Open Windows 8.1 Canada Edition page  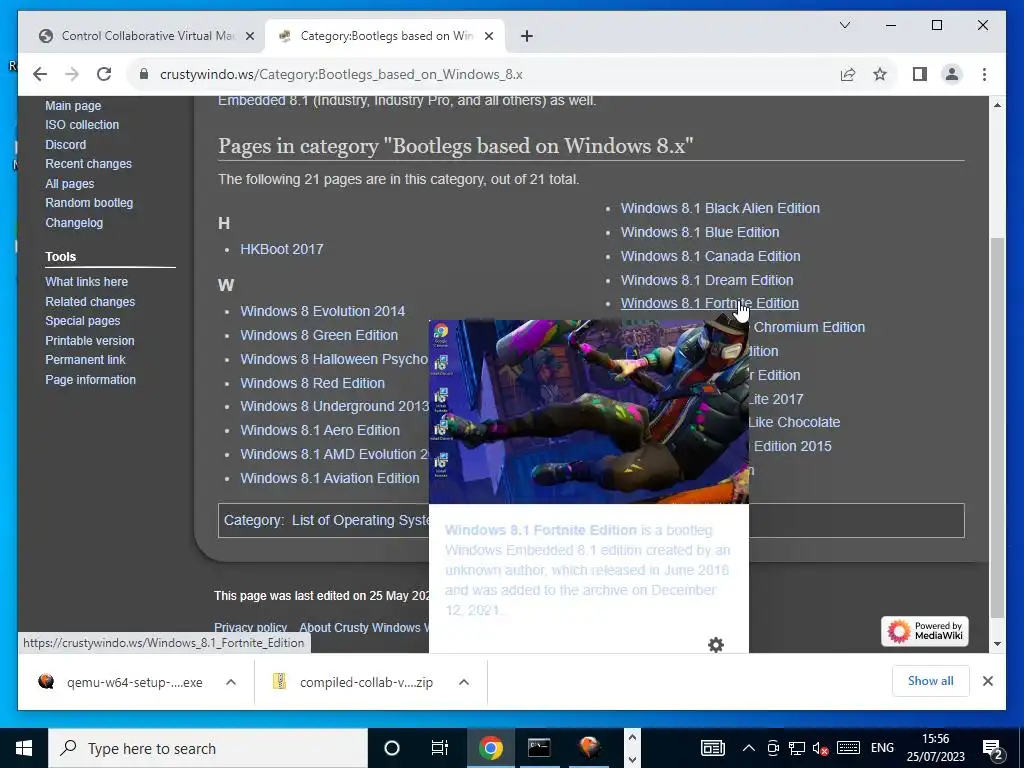click(x=711, y=256)
